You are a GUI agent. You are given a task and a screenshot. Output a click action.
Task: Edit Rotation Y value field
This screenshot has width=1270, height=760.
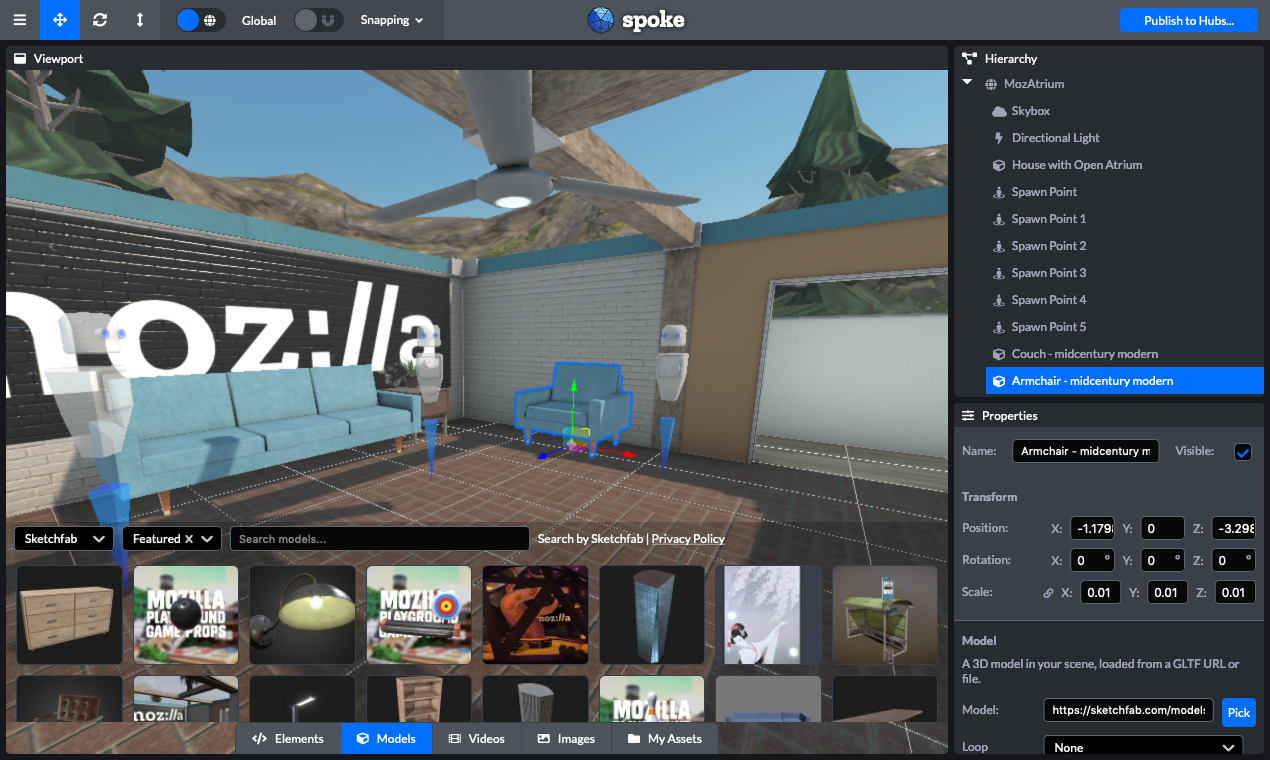point(1162,560)
